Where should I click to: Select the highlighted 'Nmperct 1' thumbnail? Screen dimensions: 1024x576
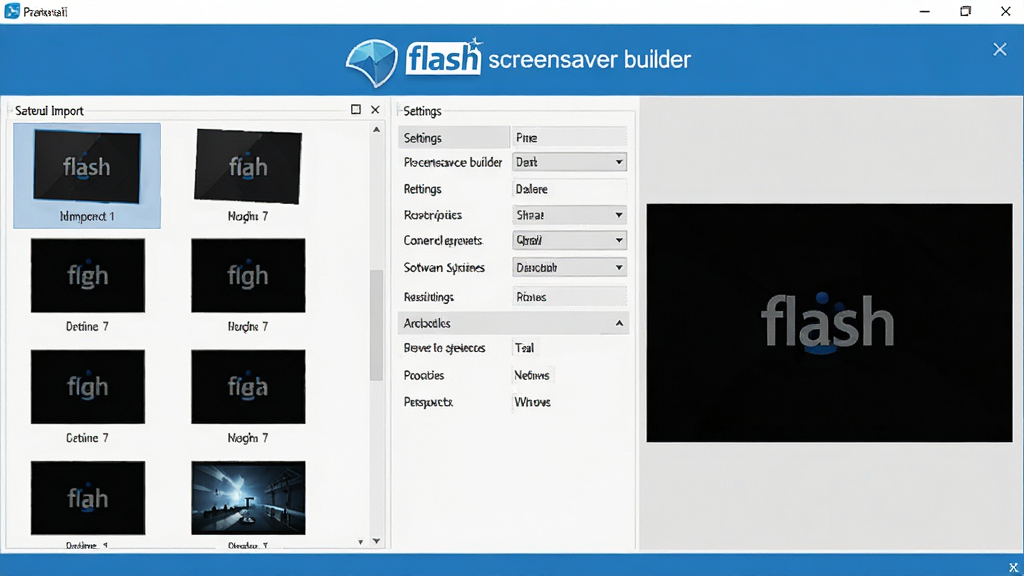[87, 176]
